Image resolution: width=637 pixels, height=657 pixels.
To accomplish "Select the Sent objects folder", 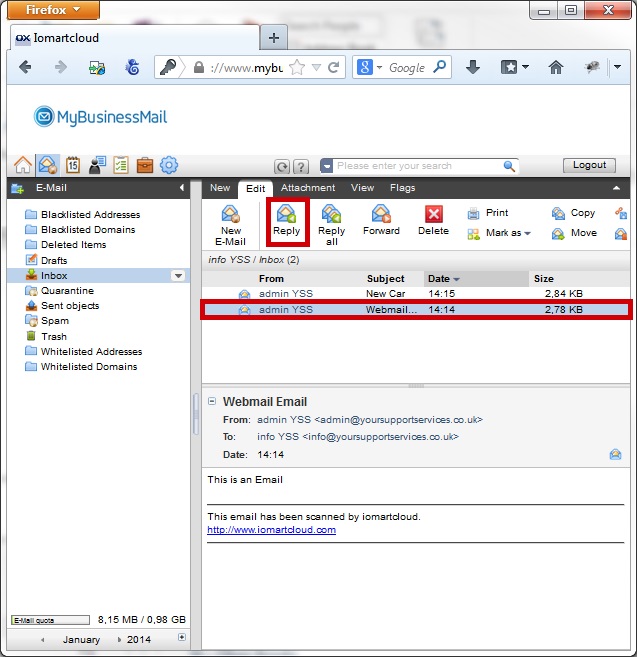I will (x=69, y=306).
